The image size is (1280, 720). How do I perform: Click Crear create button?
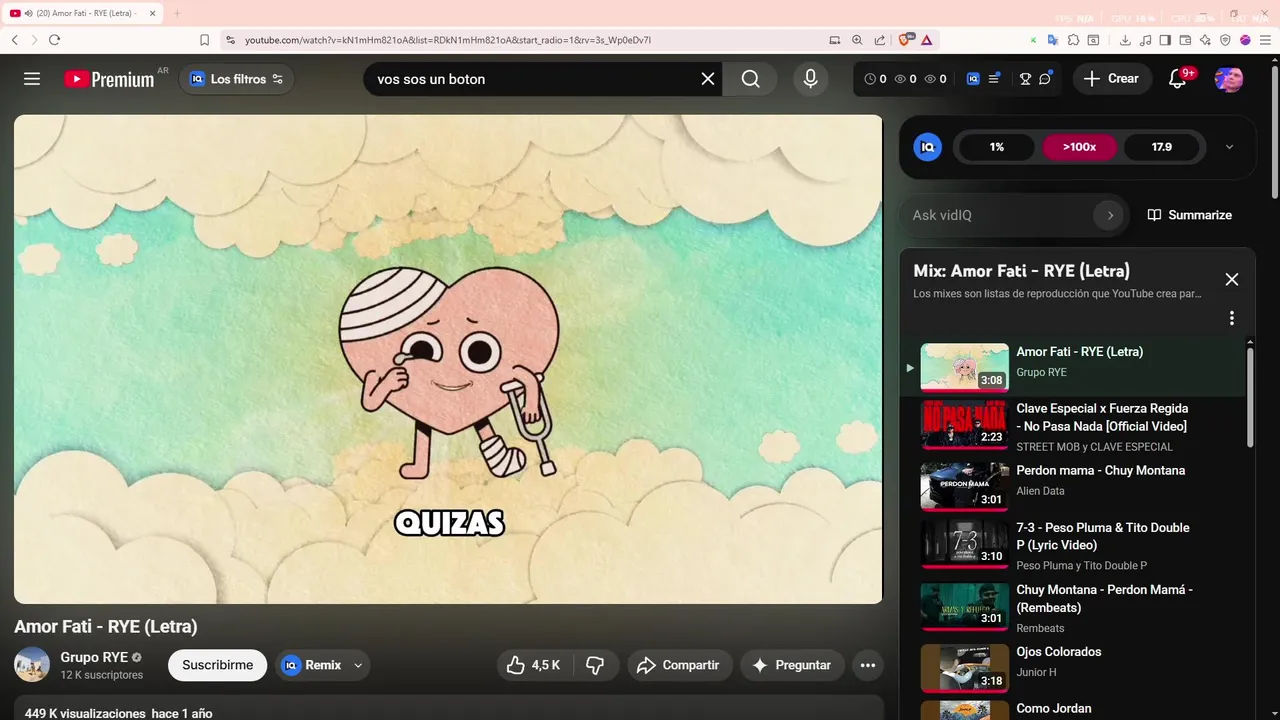1111,79
